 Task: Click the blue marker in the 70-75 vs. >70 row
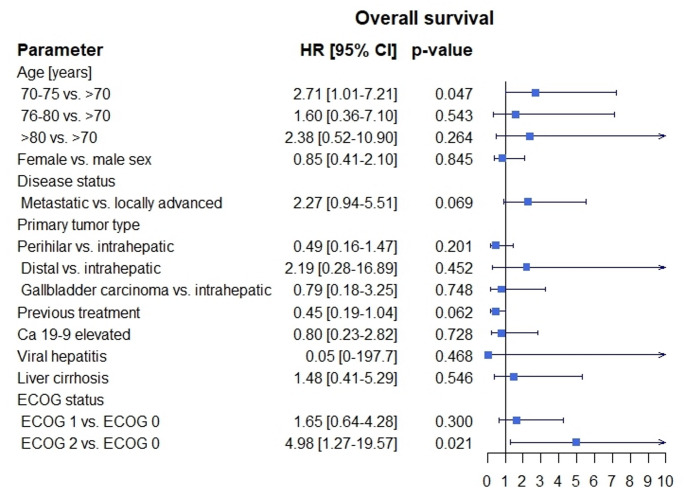(x=535, y=92)
